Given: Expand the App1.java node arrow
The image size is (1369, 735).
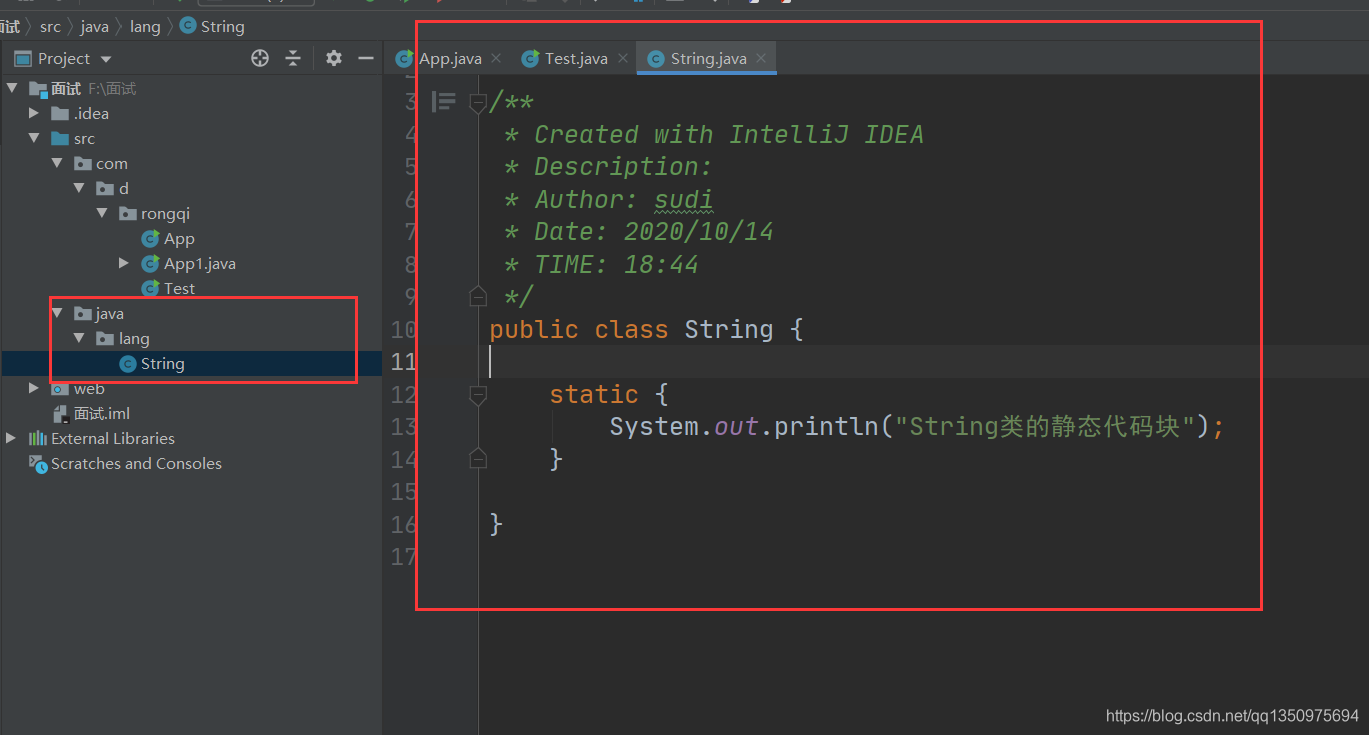Looking at the screenshot, I should click(124, 263).
